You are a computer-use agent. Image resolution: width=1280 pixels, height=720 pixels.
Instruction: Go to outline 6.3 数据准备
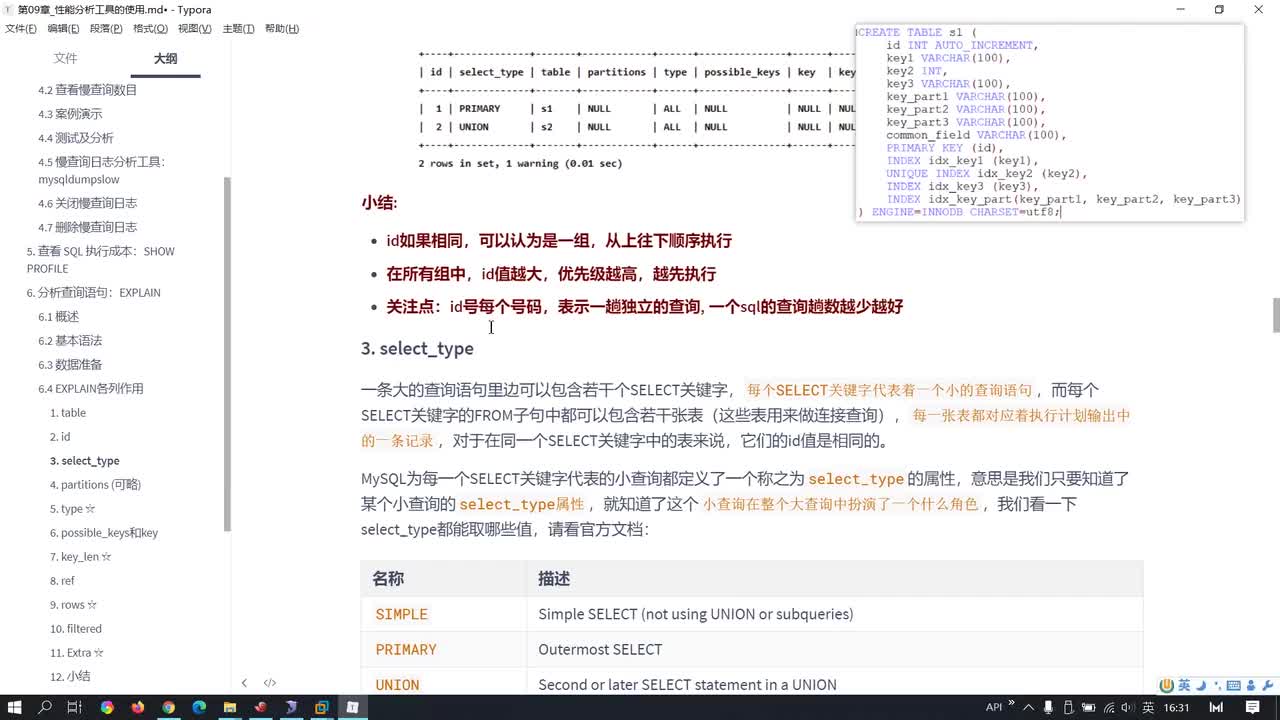70,365
